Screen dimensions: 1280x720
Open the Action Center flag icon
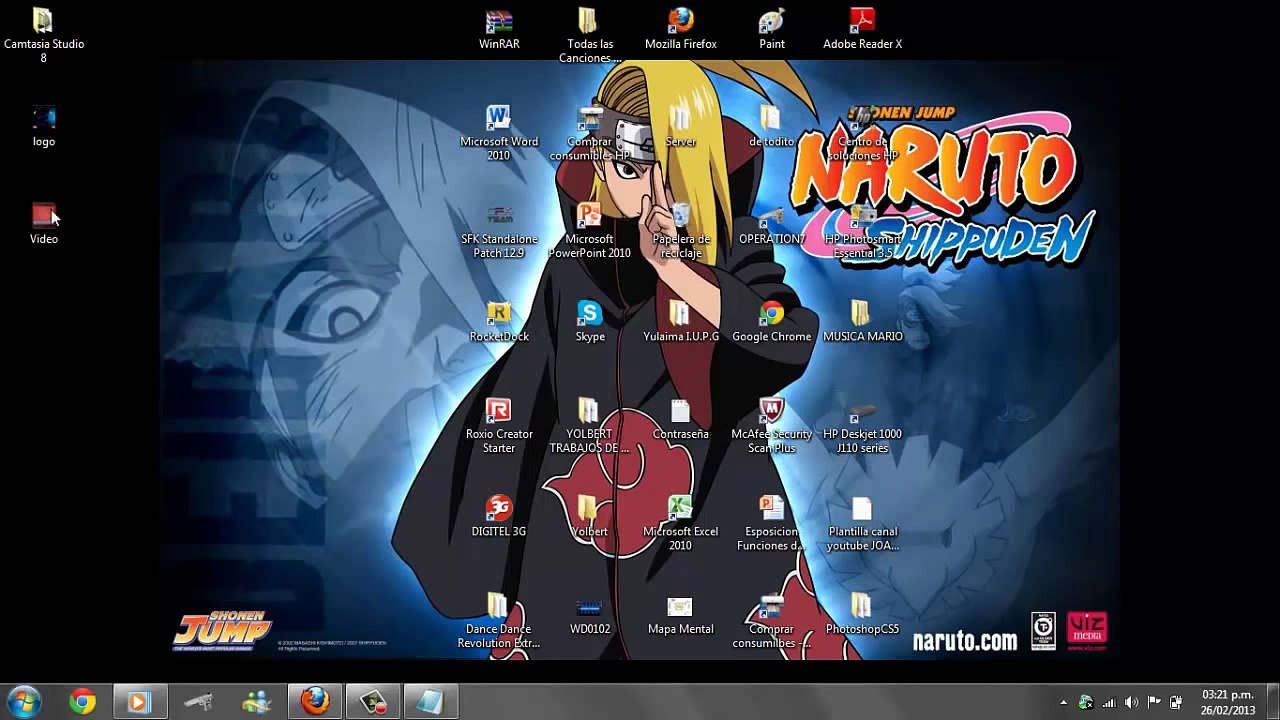coord(1154,702)
